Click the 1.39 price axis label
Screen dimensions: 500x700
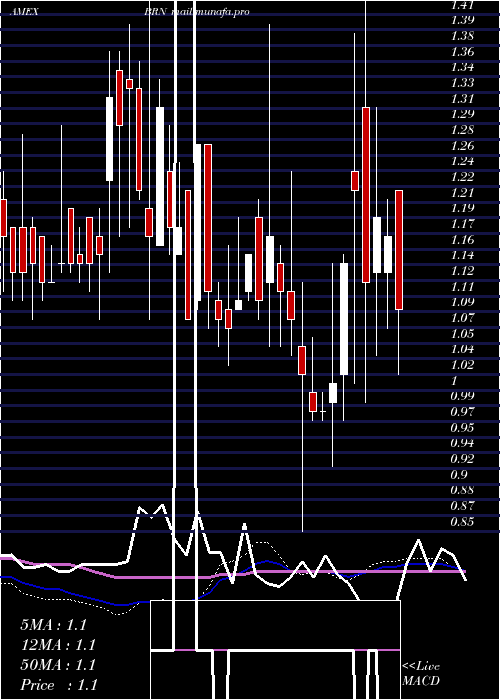462,20
